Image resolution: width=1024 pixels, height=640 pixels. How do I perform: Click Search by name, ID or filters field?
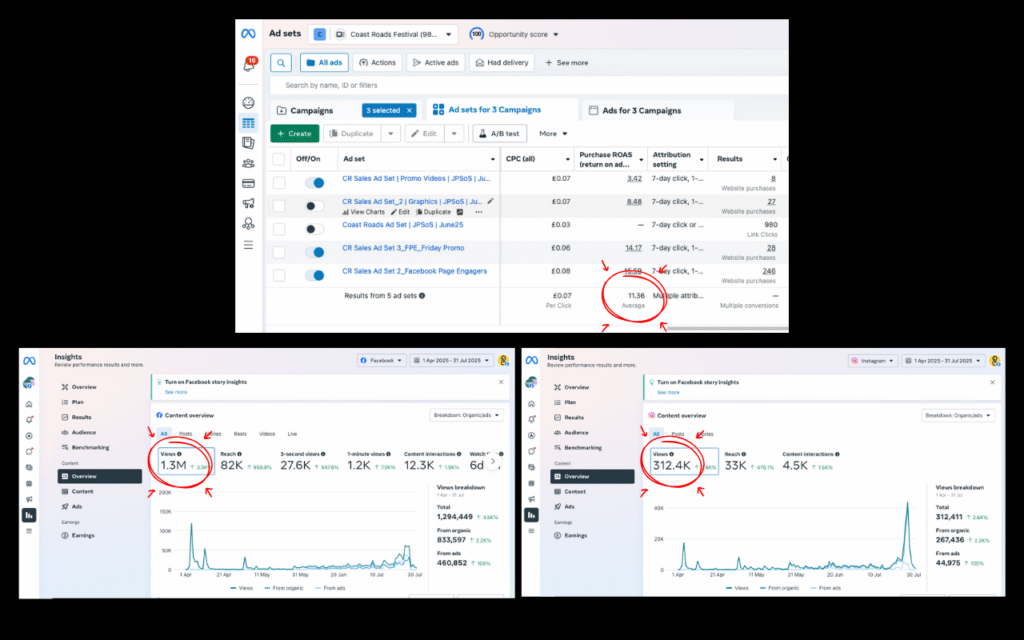pos(529,86)
